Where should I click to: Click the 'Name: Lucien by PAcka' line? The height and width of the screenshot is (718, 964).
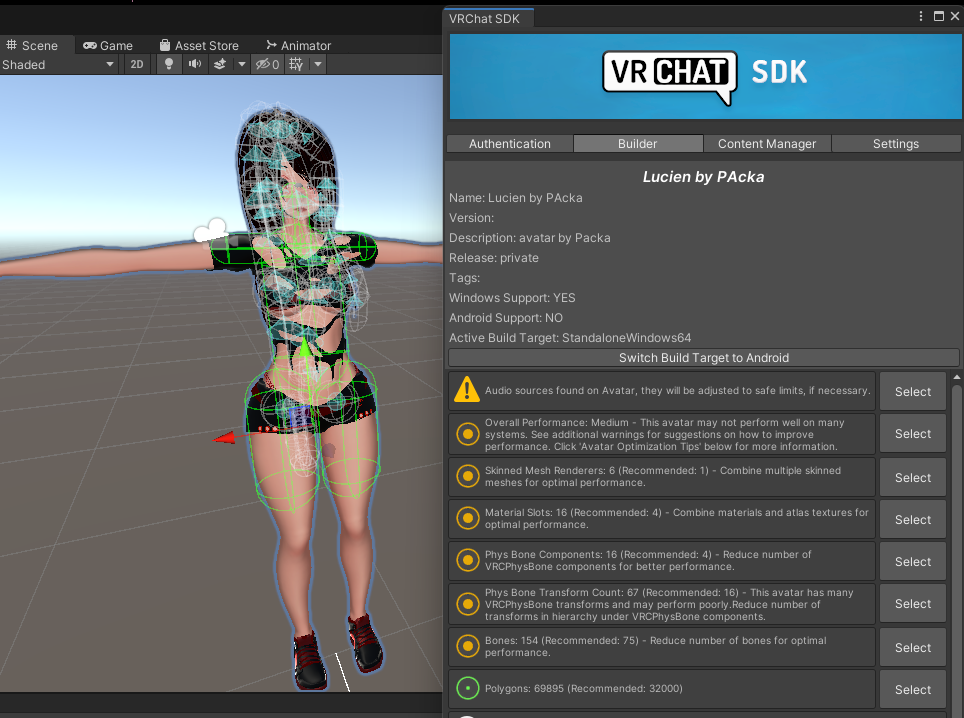pyautogui.click(x=516, y=198)
